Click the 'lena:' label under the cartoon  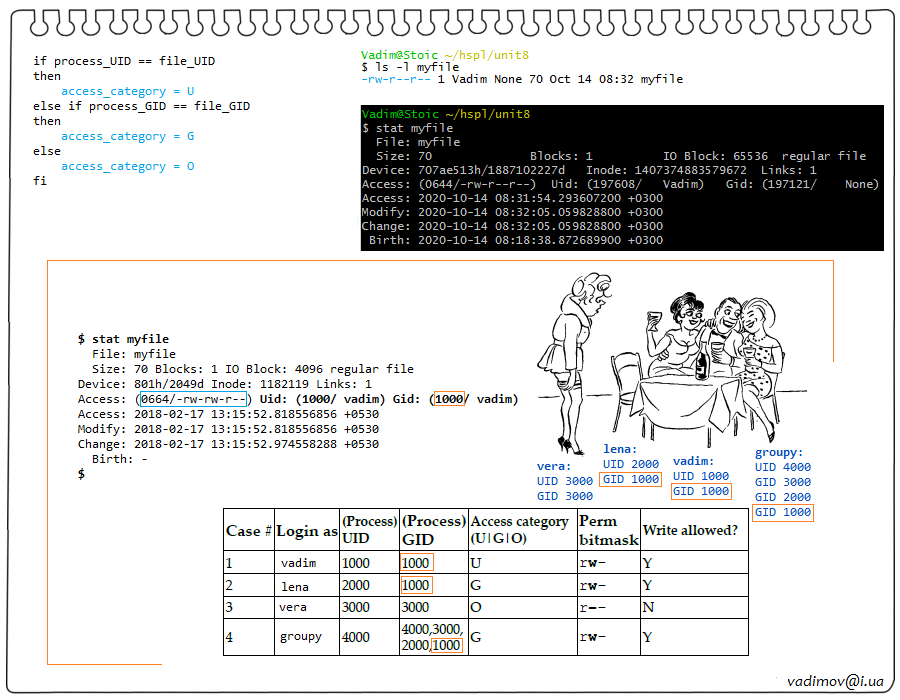tap(620, 449)
